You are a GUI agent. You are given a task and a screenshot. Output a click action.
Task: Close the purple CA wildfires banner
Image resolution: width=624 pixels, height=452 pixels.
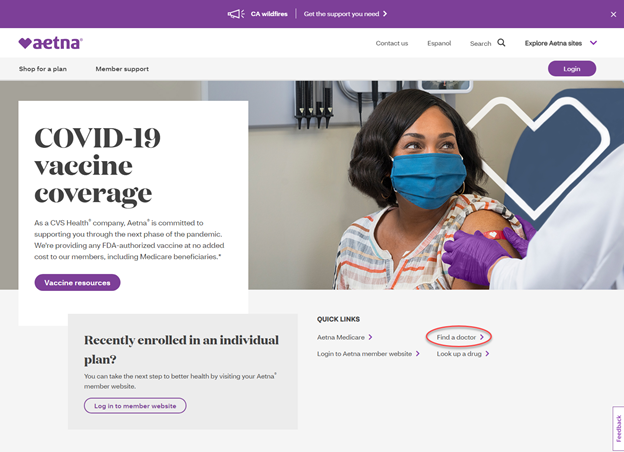[x=613, y=14]
